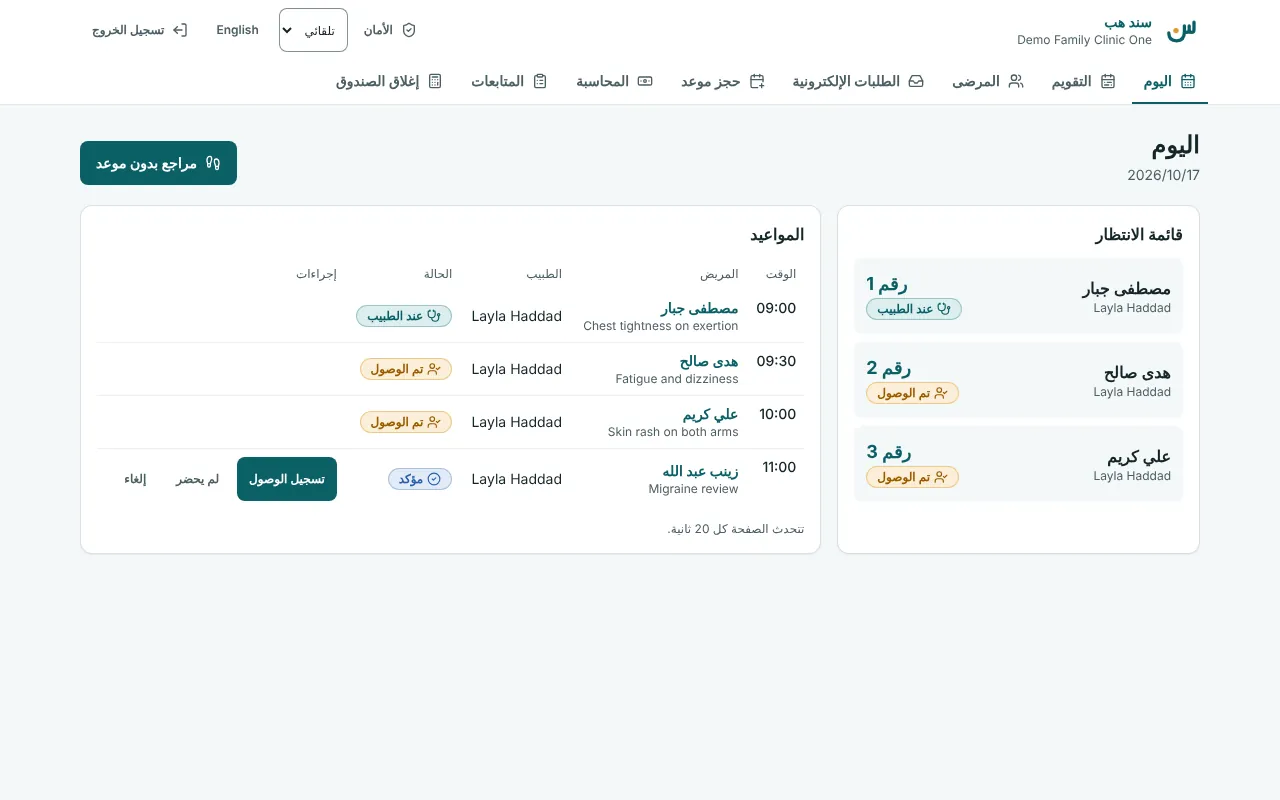Screen dimensions: 1280x800
Task: Open patient مصطفى جبار in appointments table
Action: 700,309
